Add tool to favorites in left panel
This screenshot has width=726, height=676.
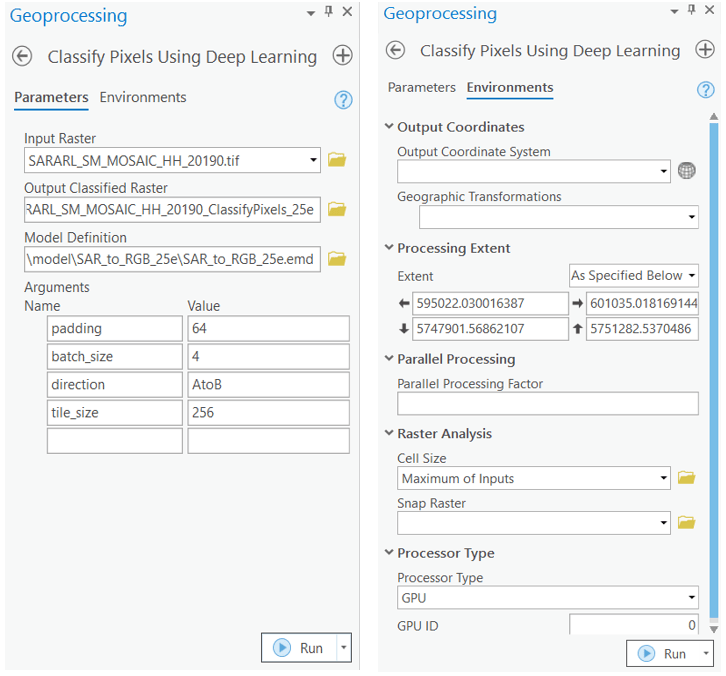tap(343, 56)
